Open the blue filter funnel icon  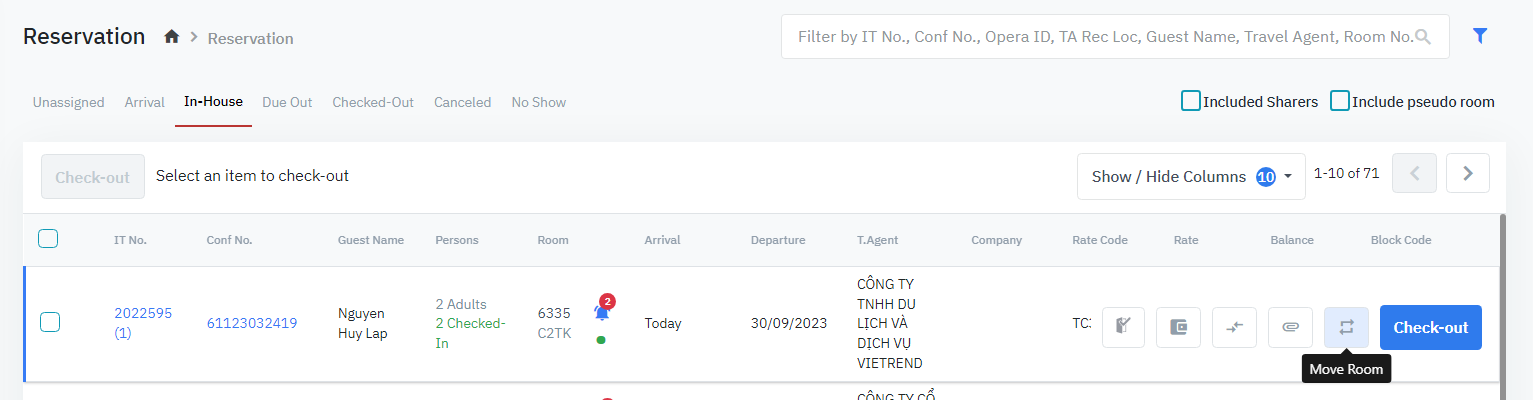1480,36
